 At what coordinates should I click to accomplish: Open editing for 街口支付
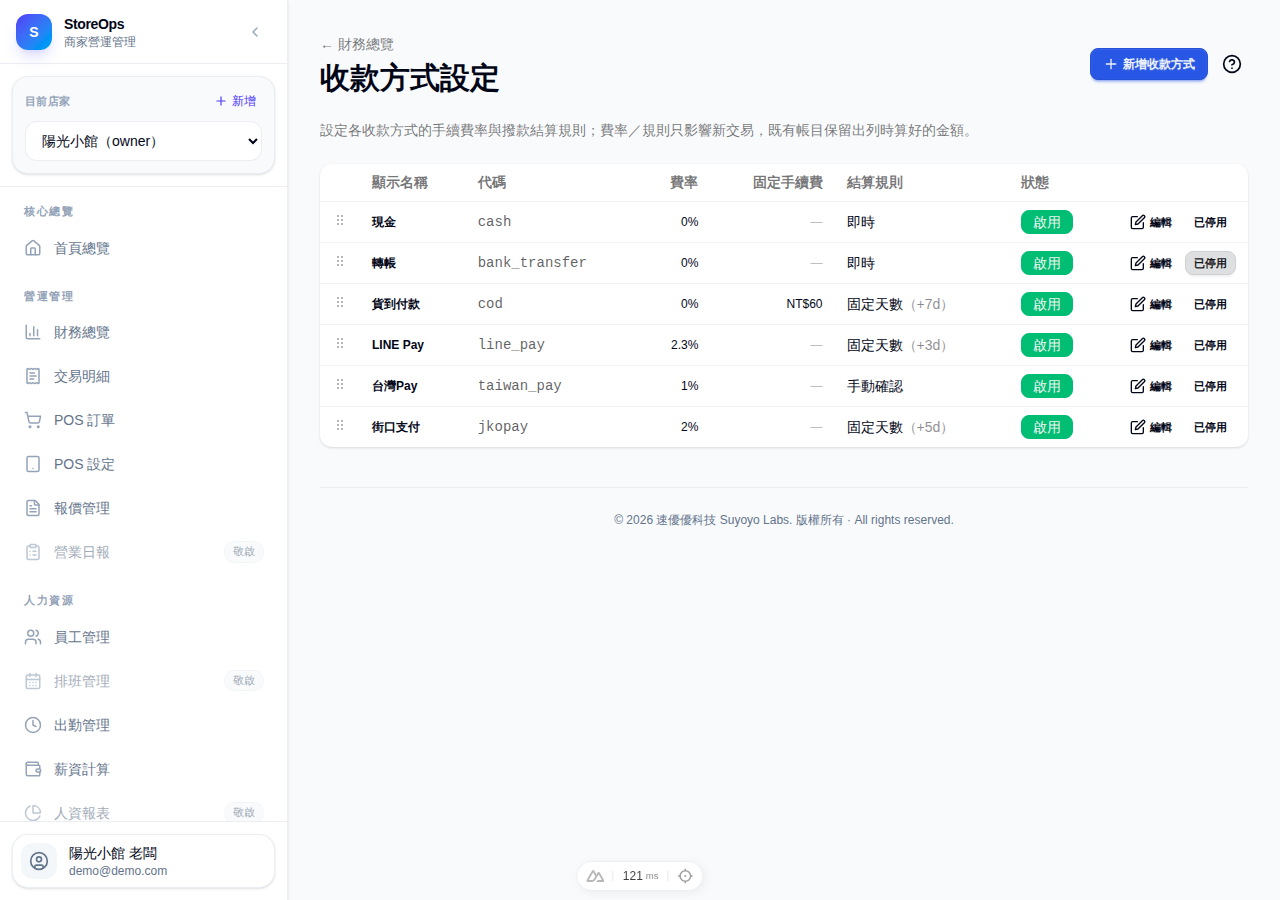pyautogui.click(x=1150, y=427)
